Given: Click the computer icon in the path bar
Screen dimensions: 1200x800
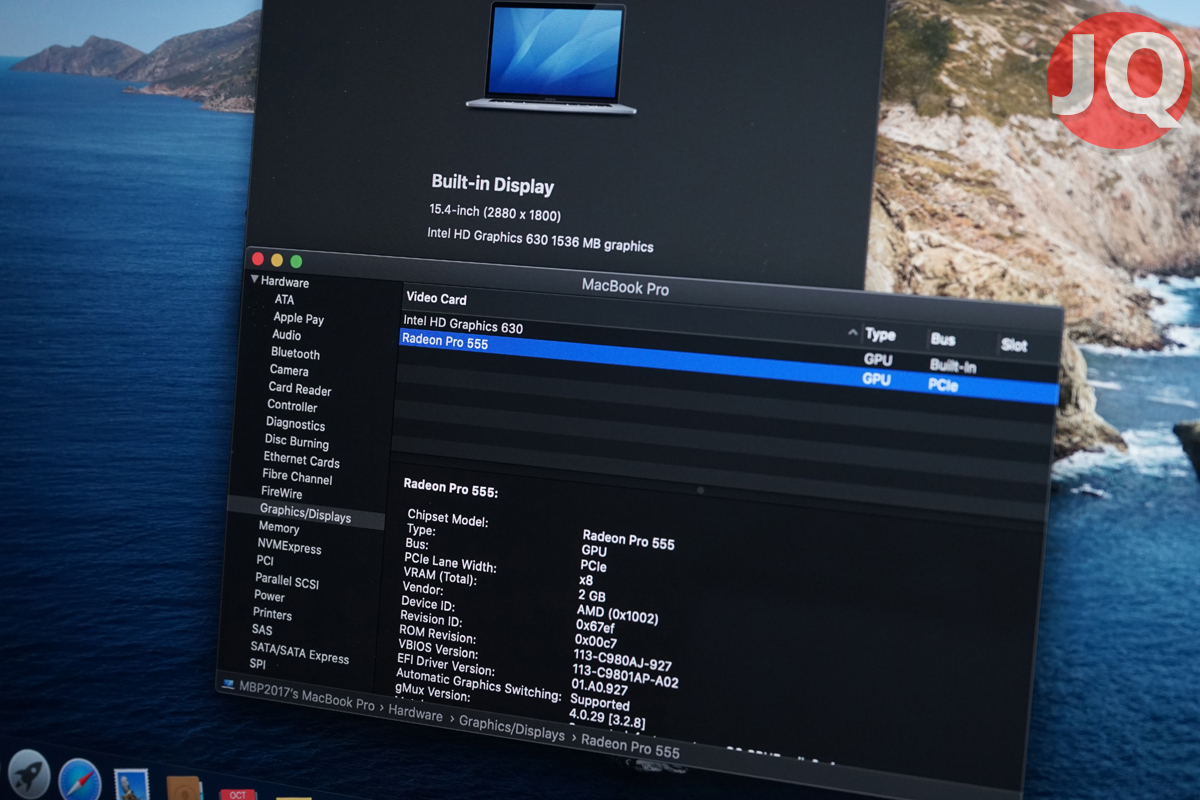Looking at the screenshot, I should click(228, 685).
